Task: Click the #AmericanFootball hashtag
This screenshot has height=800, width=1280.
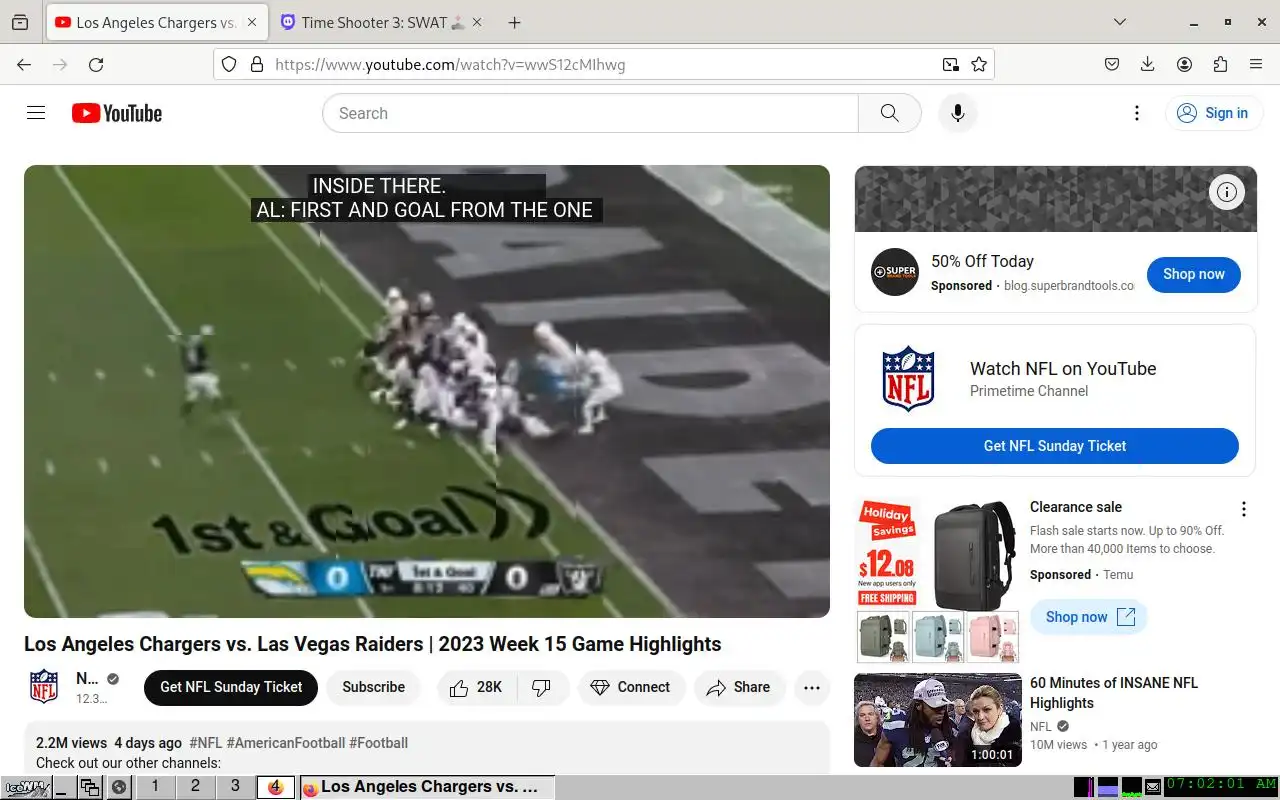Action: pos(286,743)
